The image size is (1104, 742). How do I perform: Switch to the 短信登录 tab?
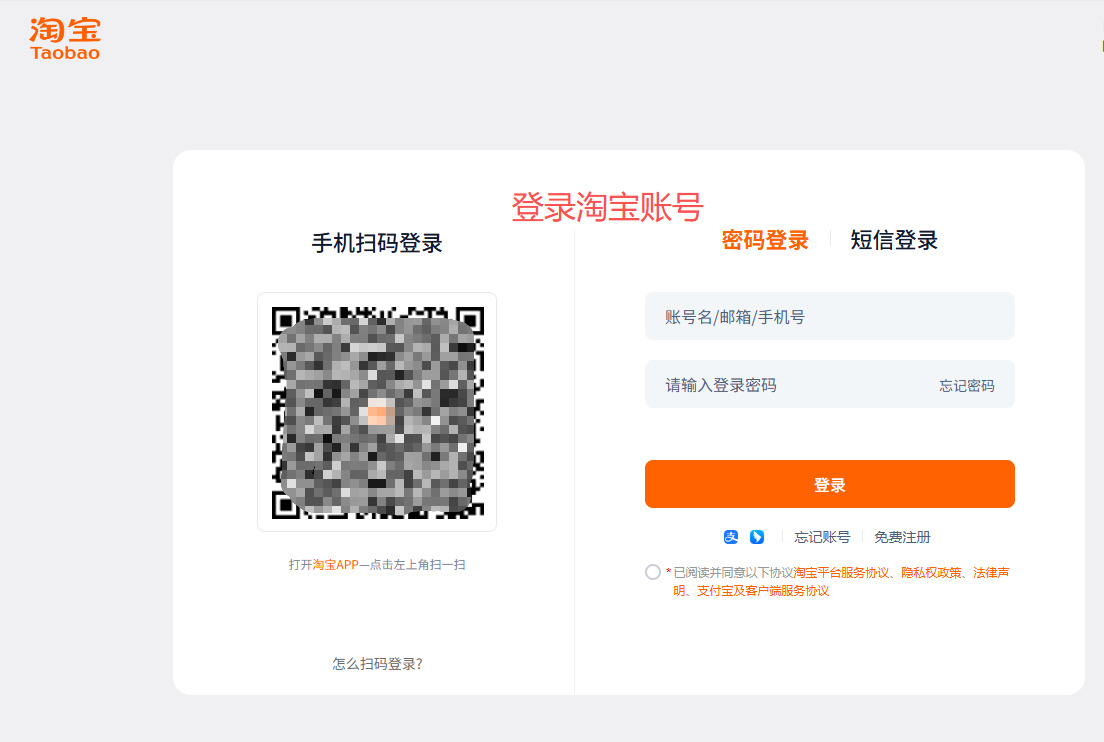click(x=893, y=240)
